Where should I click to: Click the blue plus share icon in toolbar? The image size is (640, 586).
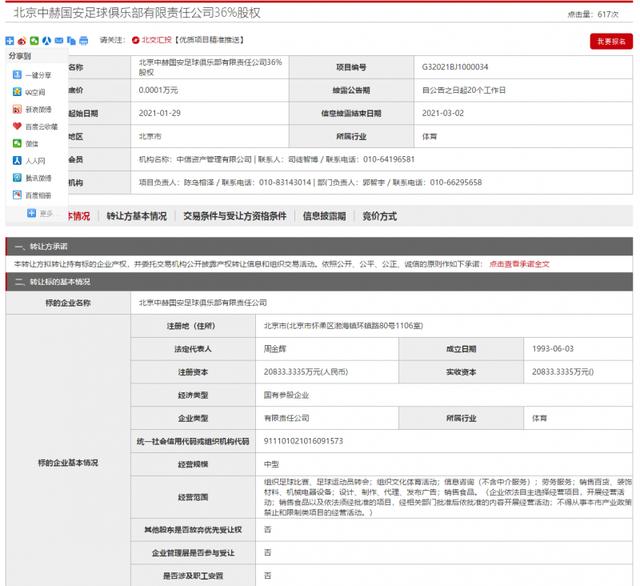pyautogui.click(x=10, y=40)
